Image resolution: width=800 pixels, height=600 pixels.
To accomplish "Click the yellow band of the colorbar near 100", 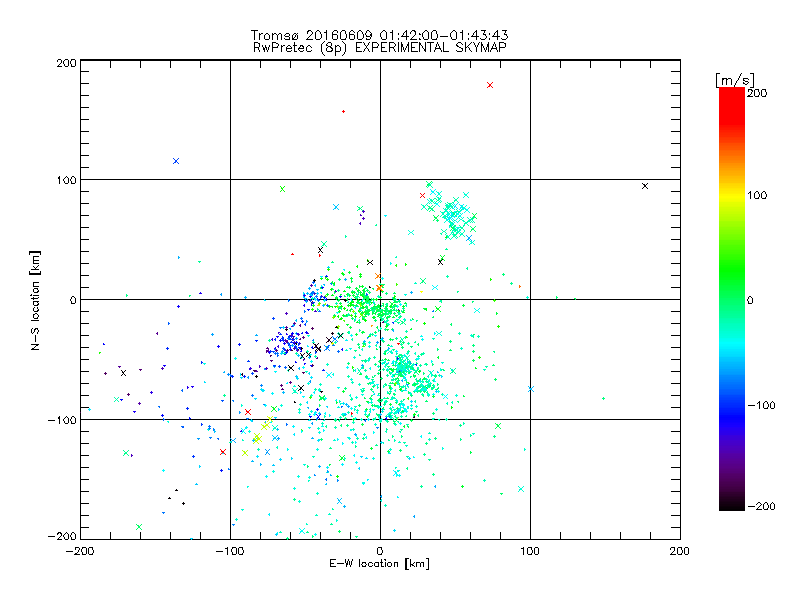I will [732, 195].
